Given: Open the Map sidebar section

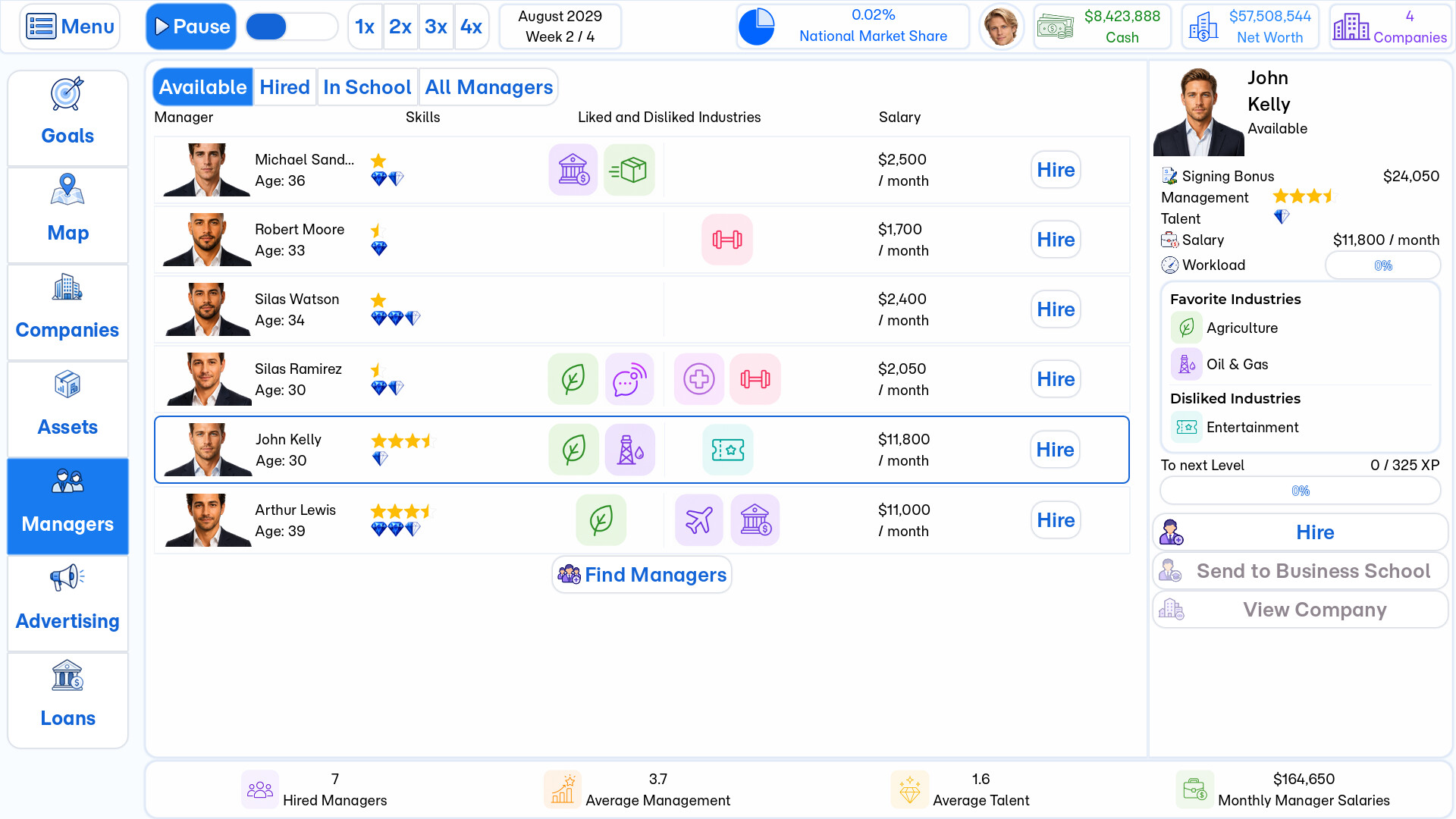Looking at the screenshot, I should (67, 215).
